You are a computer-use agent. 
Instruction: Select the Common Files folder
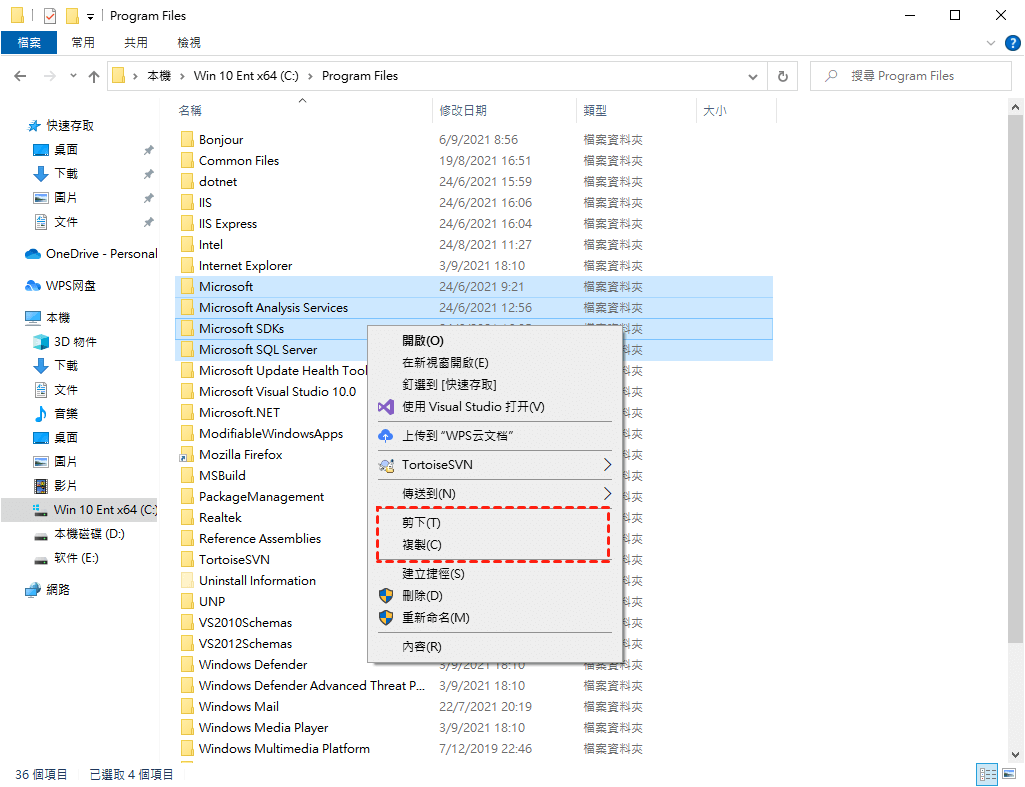tap(239, 161)
